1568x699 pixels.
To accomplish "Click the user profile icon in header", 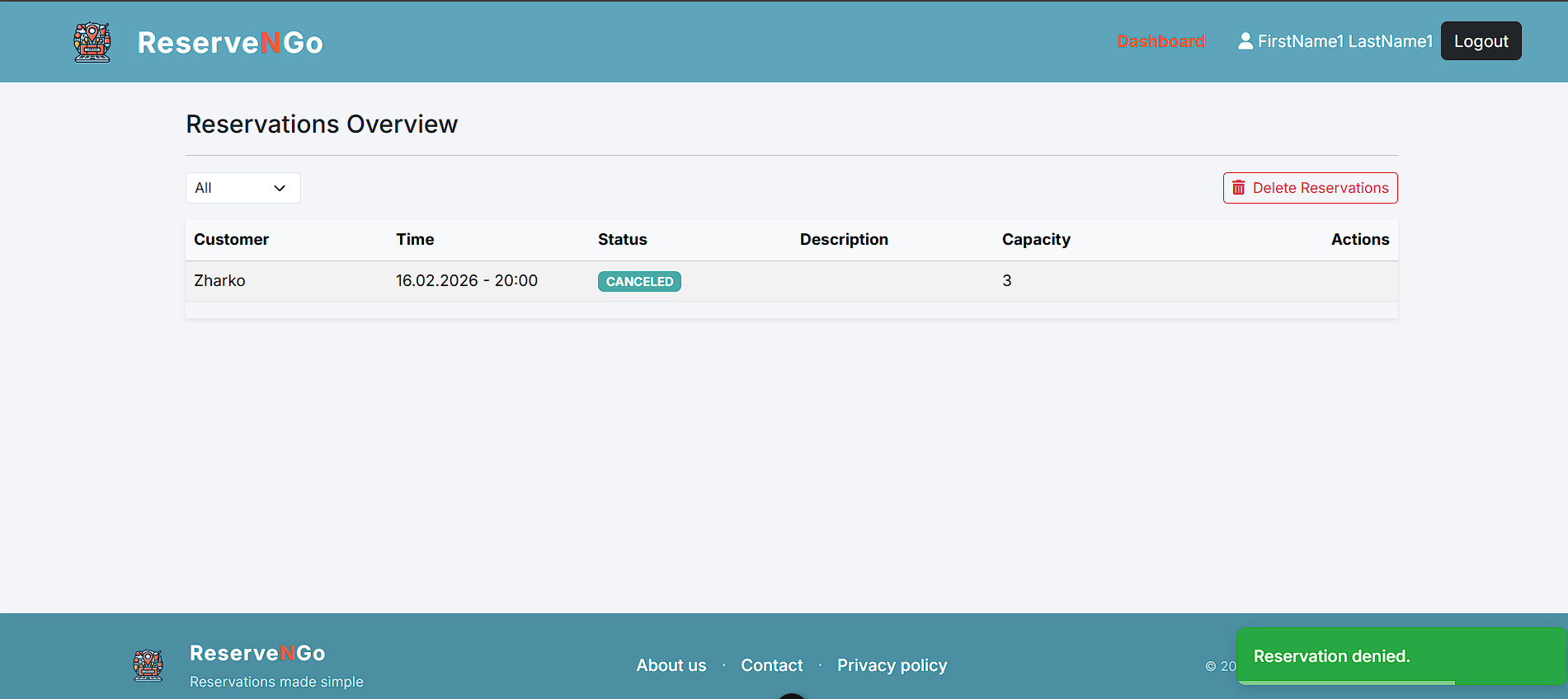I will 1245,41.
